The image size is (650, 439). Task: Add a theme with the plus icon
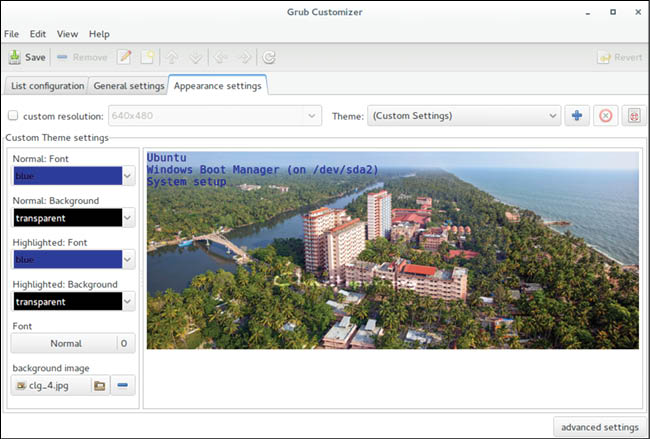click(577, 116)
